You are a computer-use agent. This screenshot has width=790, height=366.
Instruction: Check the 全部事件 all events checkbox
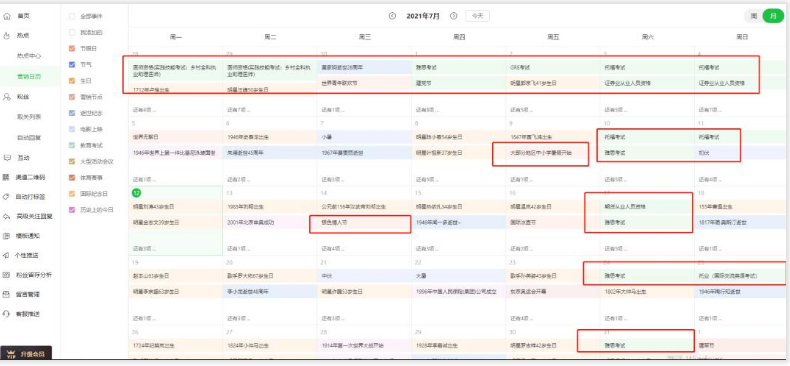click(x=72, y=17)
